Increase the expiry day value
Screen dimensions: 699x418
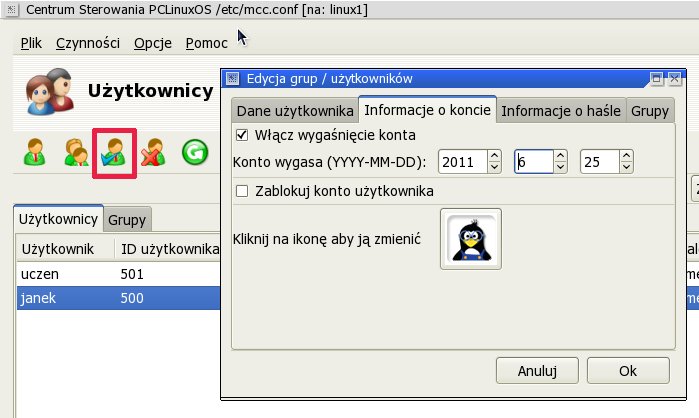[626, 156]
